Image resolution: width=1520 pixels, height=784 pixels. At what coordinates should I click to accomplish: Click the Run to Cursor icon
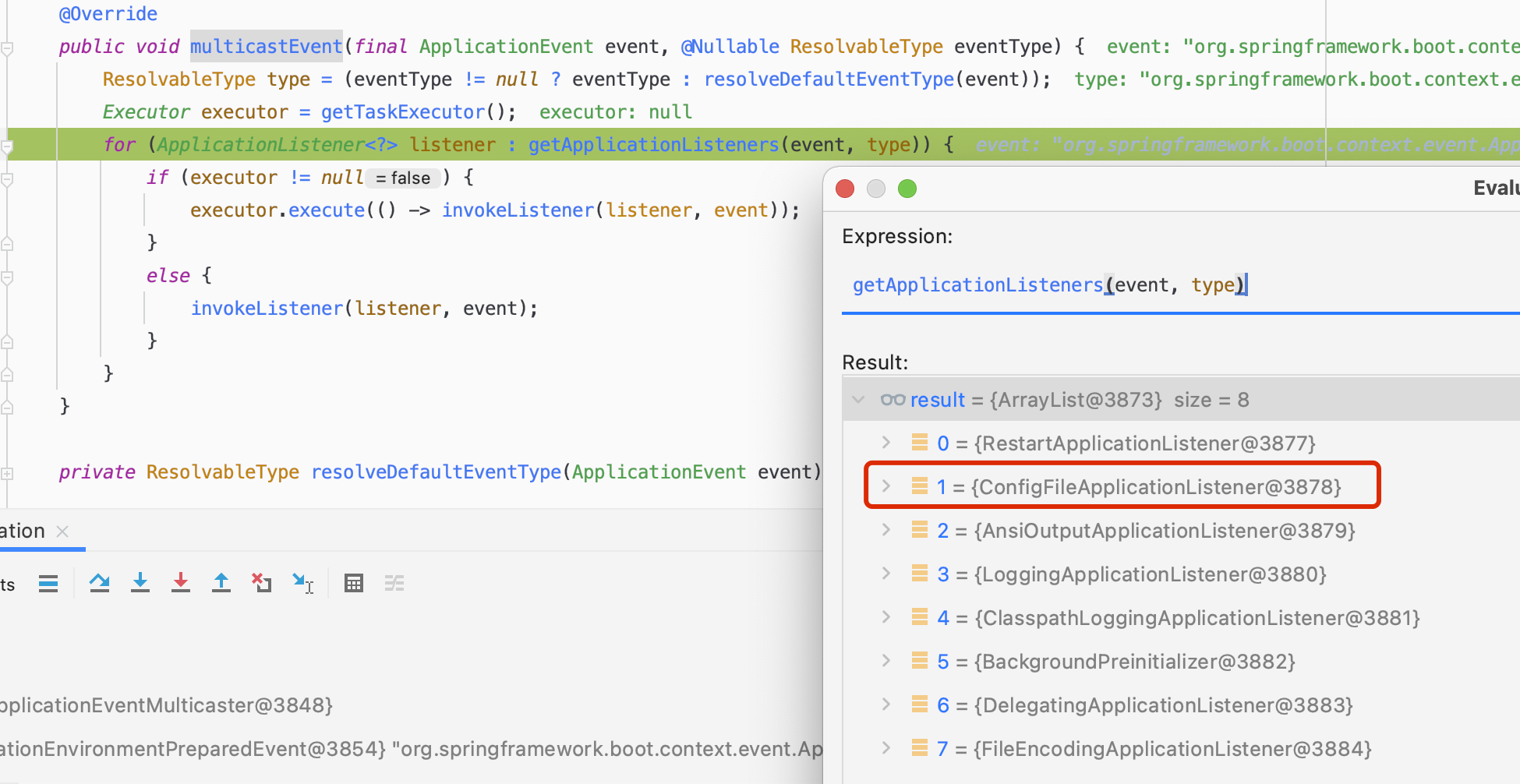click(x=302, y=583)
